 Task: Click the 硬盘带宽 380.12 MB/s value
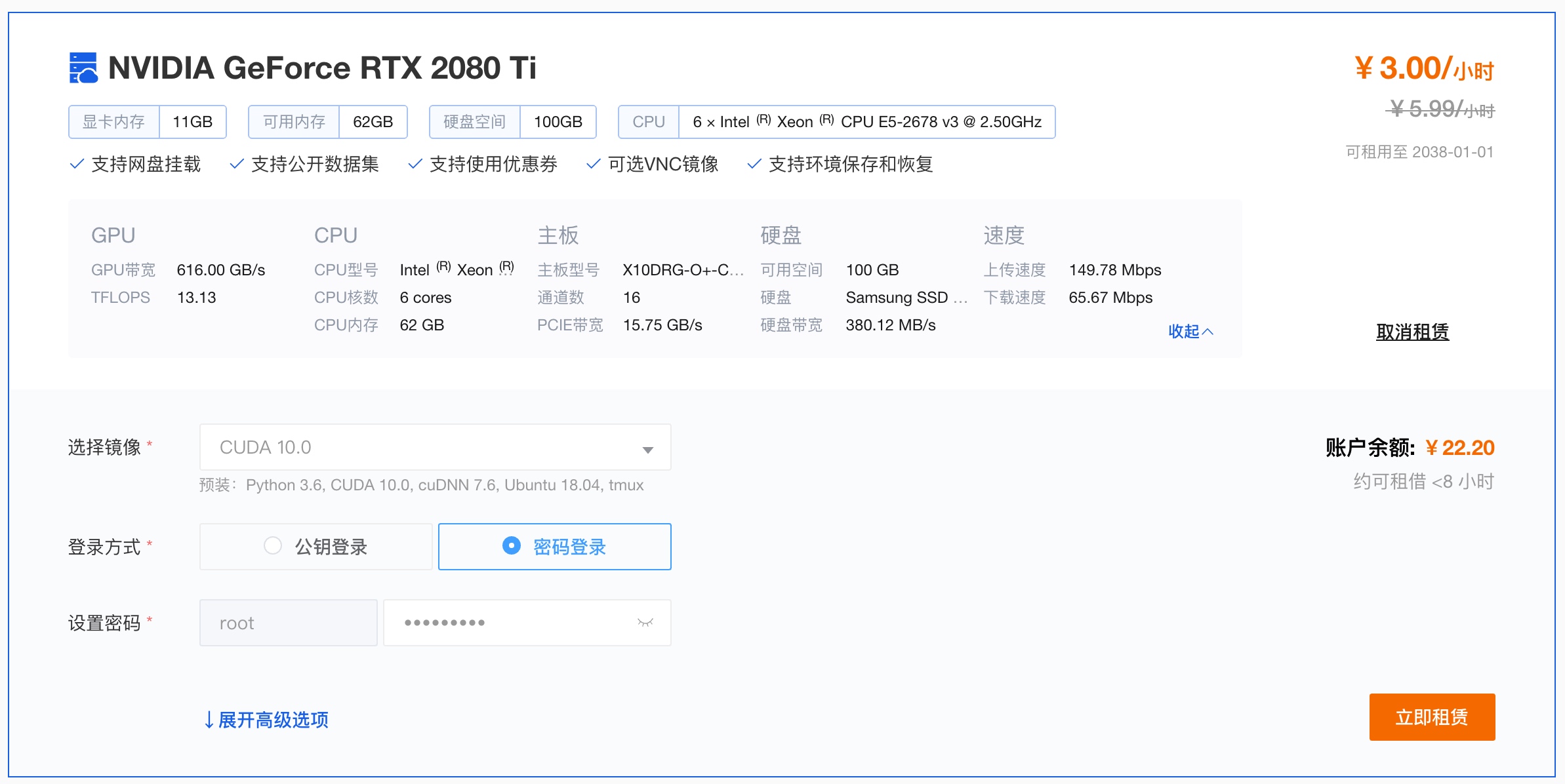coord(891,325)
